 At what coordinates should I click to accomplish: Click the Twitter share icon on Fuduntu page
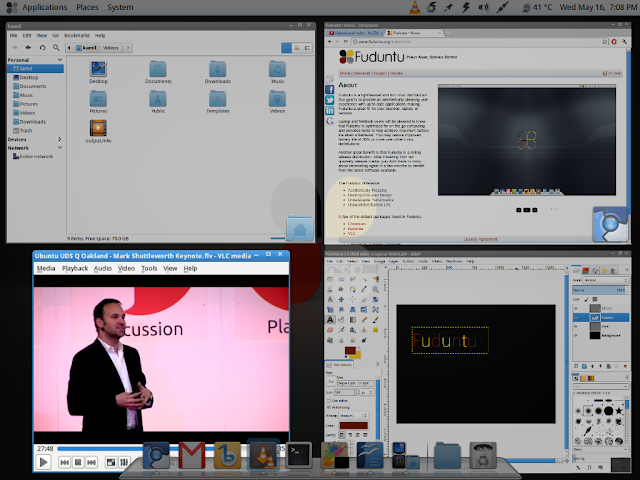click(330, 100)
